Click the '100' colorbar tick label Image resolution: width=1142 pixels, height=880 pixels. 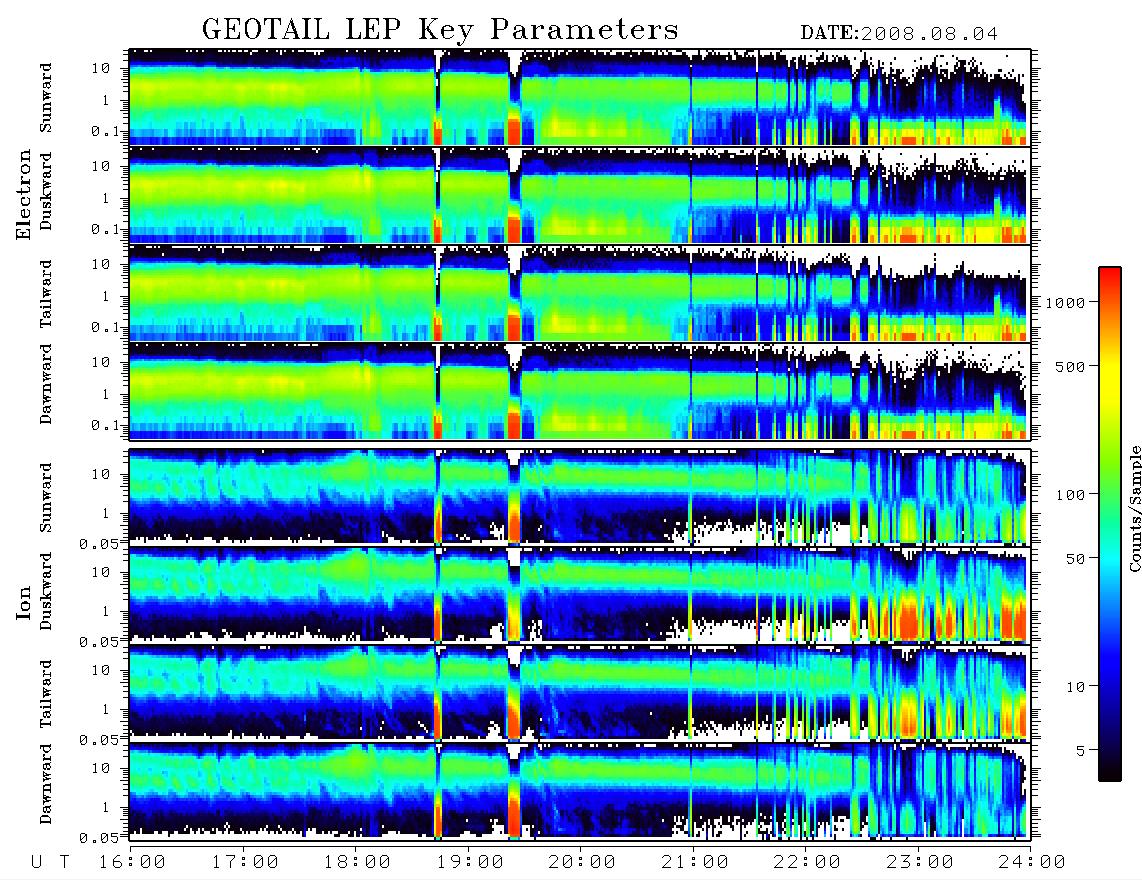coord(1071,495)
